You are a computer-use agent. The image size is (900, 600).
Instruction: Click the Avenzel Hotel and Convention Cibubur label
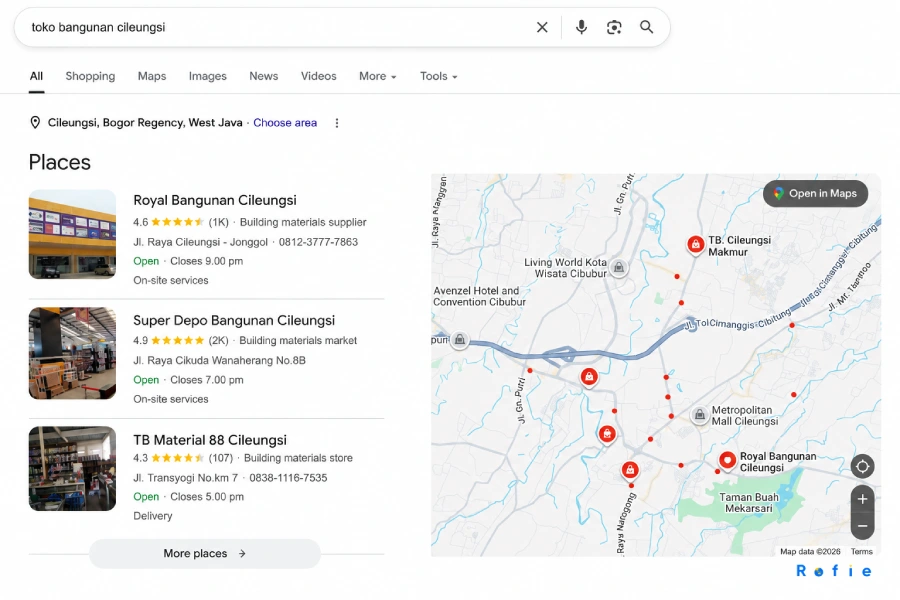click(x=479, y=296)
